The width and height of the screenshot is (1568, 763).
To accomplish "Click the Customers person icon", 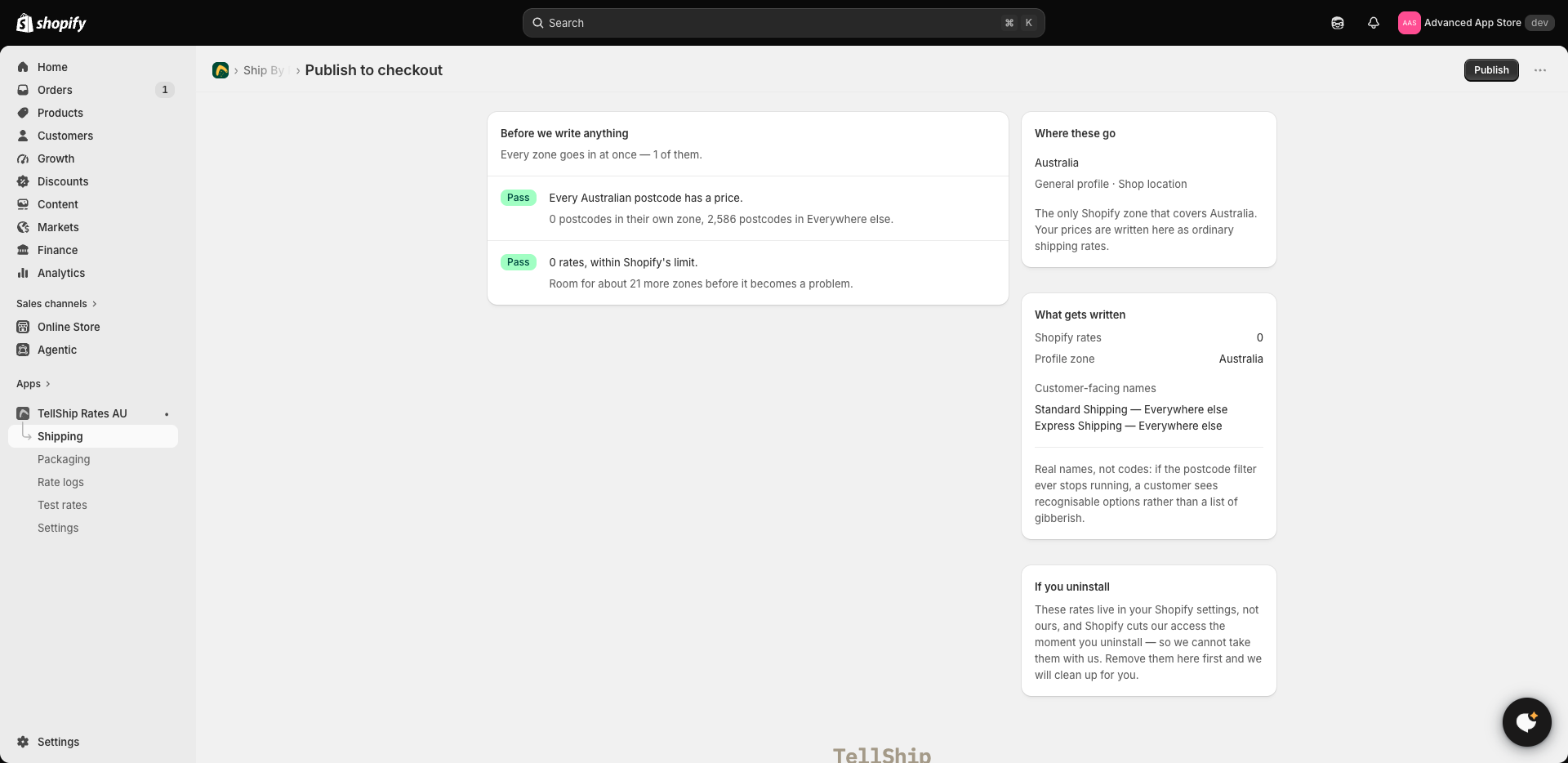I will (23, 136).
